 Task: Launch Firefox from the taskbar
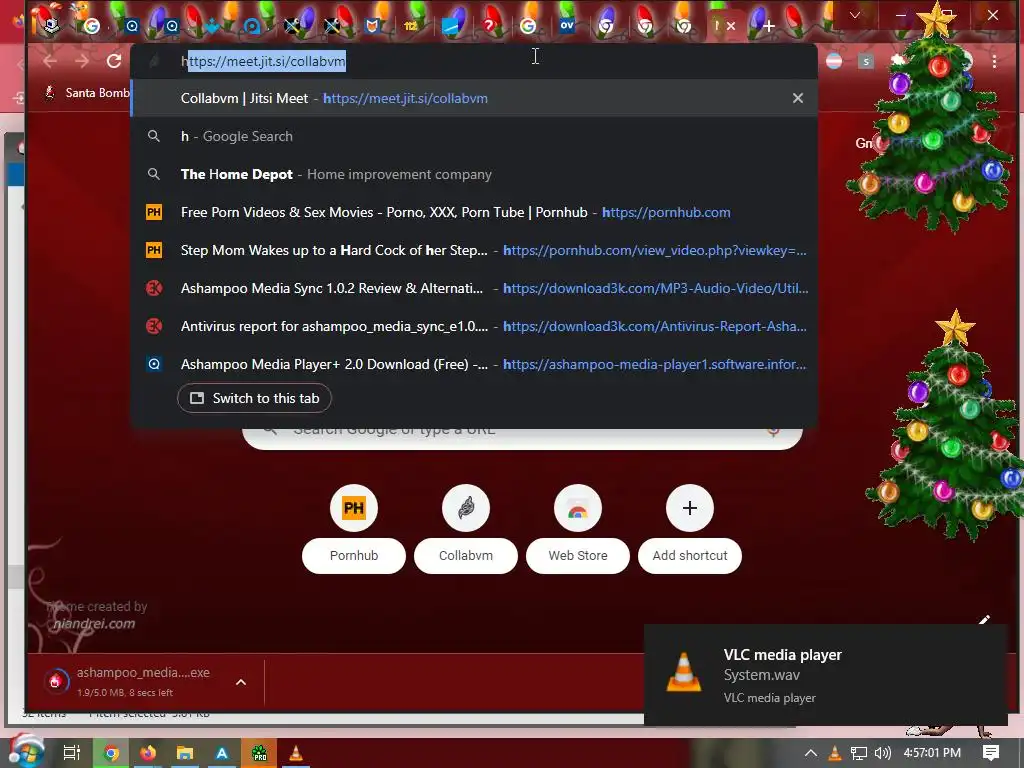pos(148,754)
